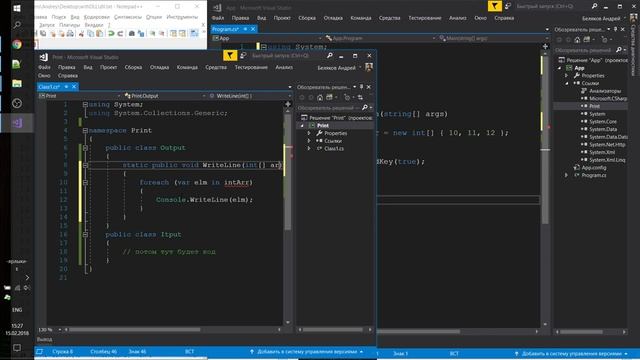This screenshot has width=640, height=360.
Task: Expand the Properties node in Print project
Action: click(x=309, y=133)
